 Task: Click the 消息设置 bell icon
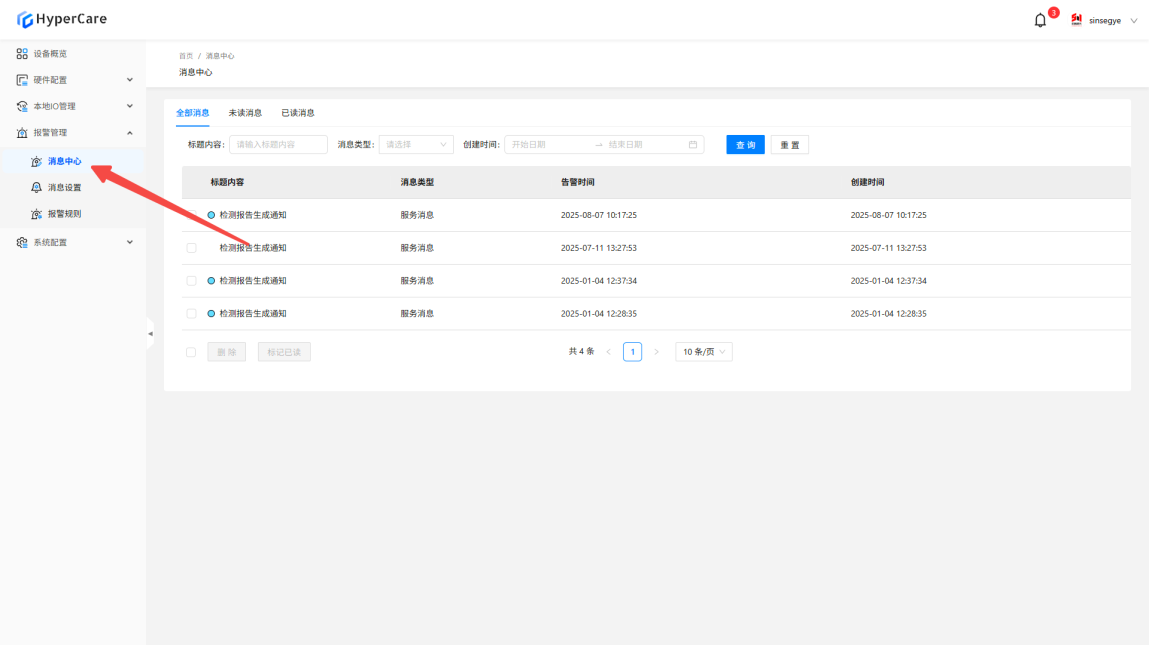pos(37,188)
